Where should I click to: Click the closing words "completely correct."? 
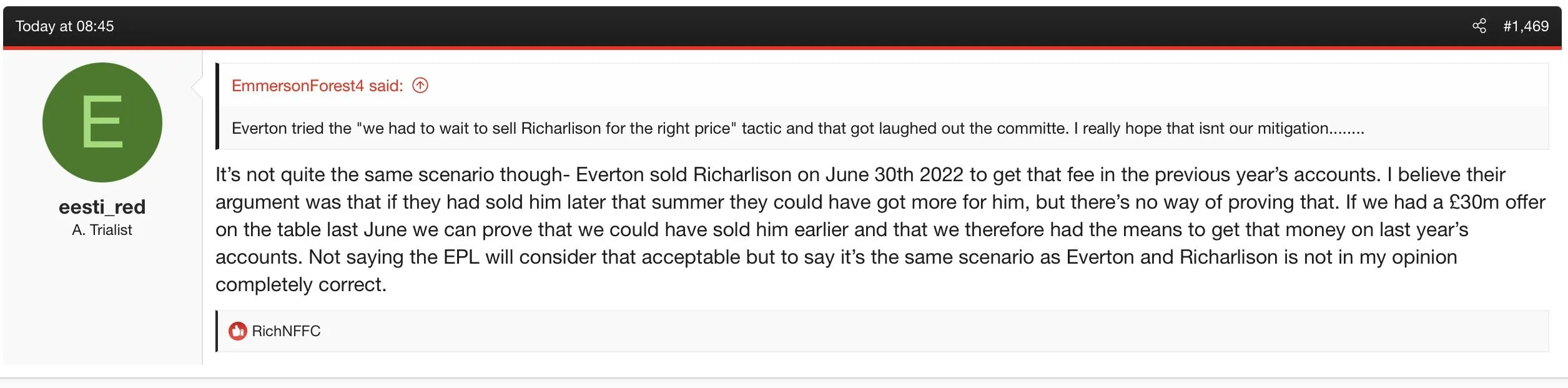tap(301, 285)
